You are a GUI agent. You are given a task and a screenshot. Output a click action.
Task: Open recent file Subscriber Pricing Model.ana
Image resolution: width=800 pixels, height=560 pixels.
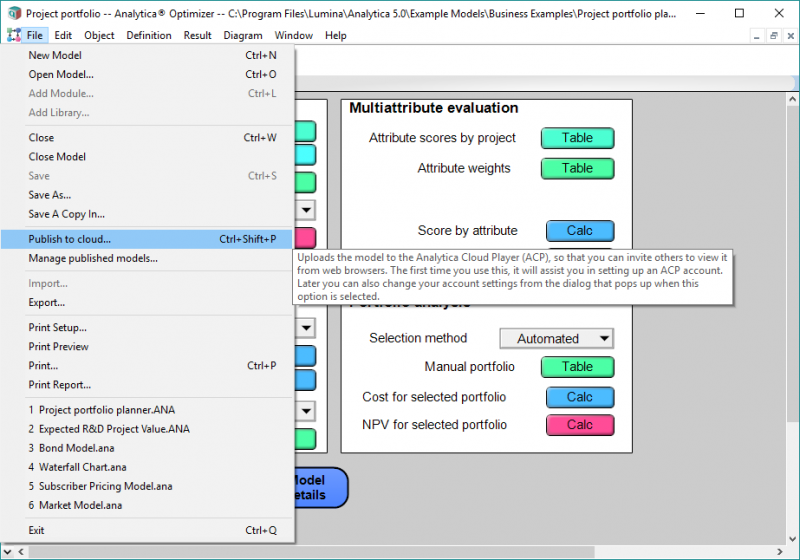point(147,486)
